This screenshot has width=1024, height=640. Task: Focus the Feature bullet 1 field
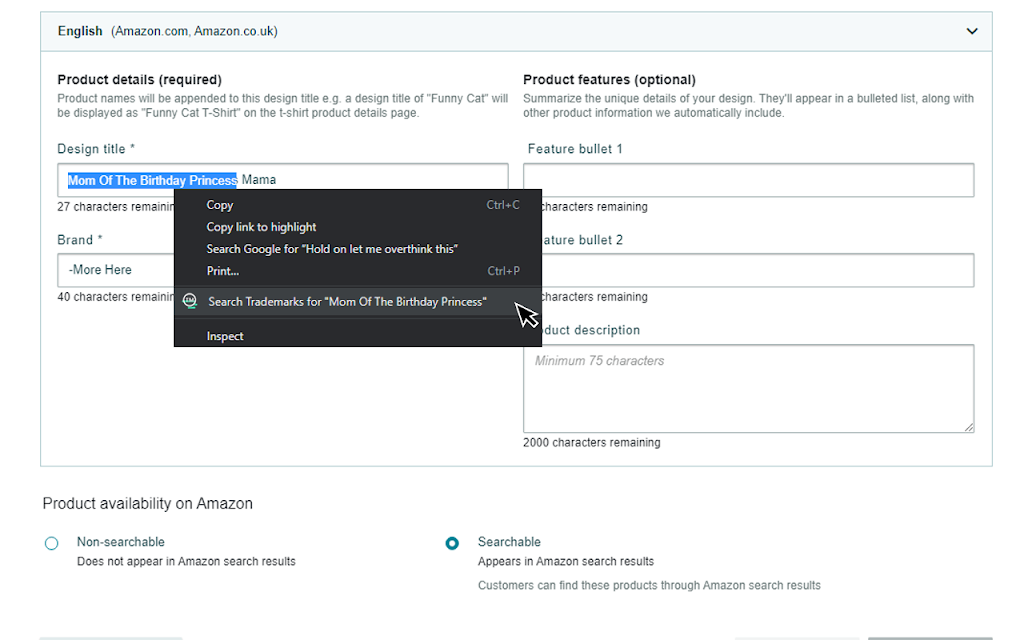pos(748,180)
